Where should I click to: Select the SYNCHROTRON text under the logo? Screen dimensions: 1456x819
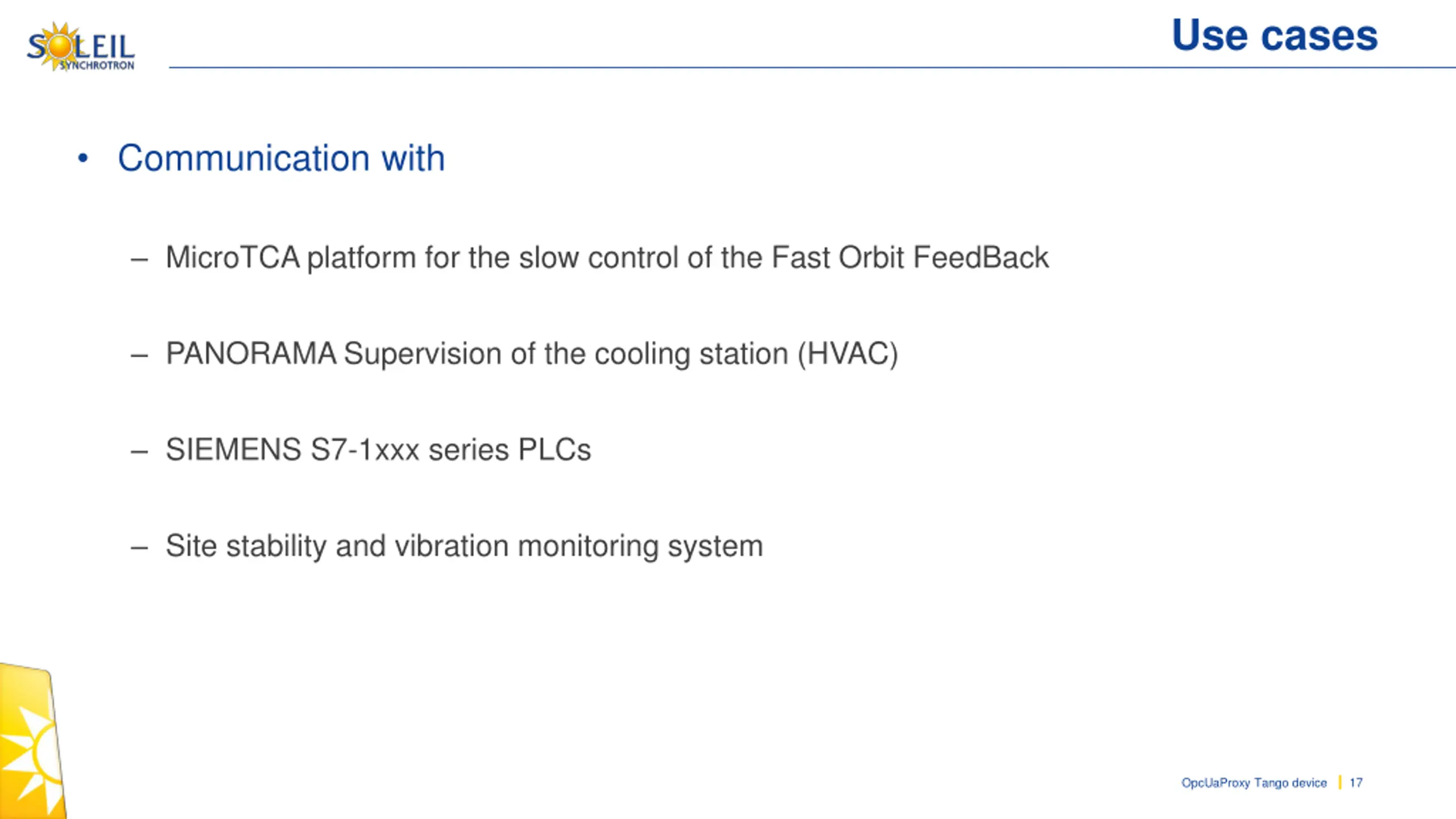point(97,66)
